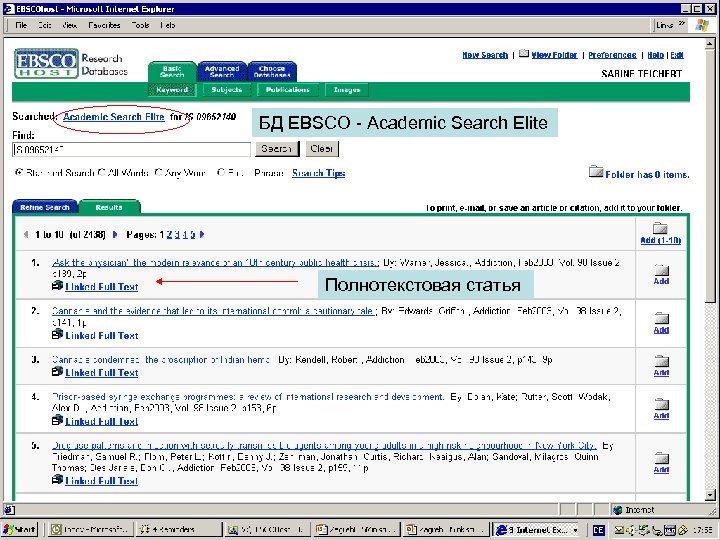
Task: Select the Publications sub-tab
Action: (287, 90)
